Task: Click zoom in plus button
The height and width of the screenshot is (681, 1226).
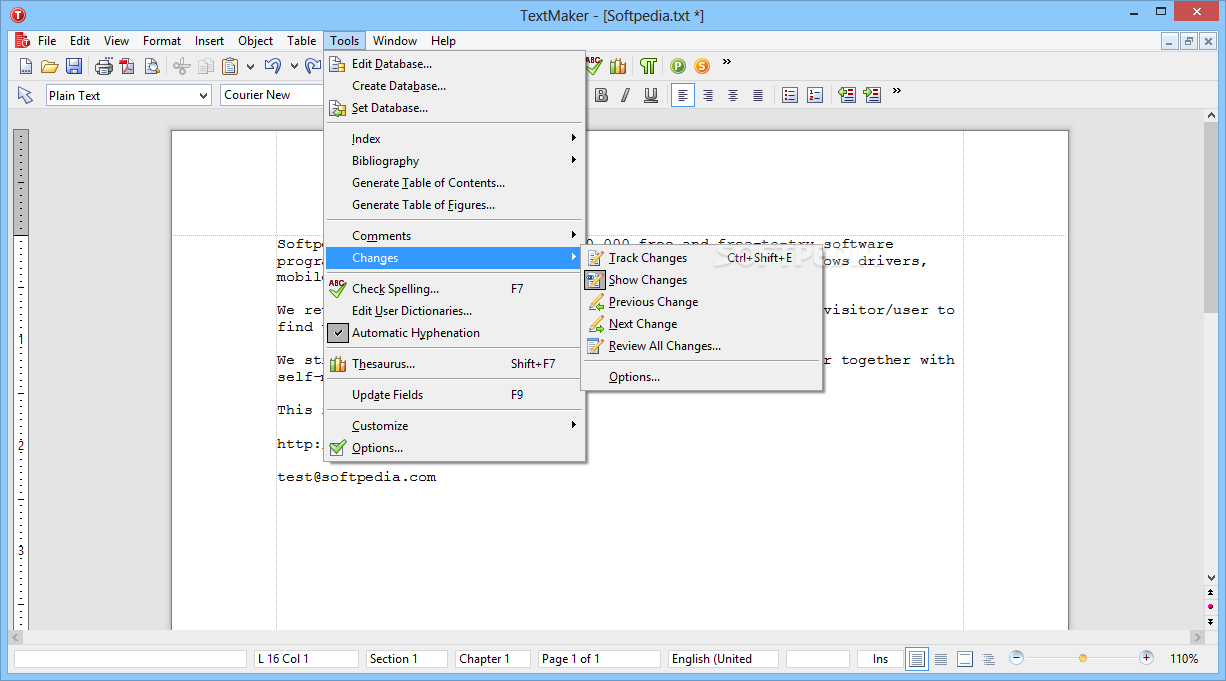Action: tap(1146, 658)
